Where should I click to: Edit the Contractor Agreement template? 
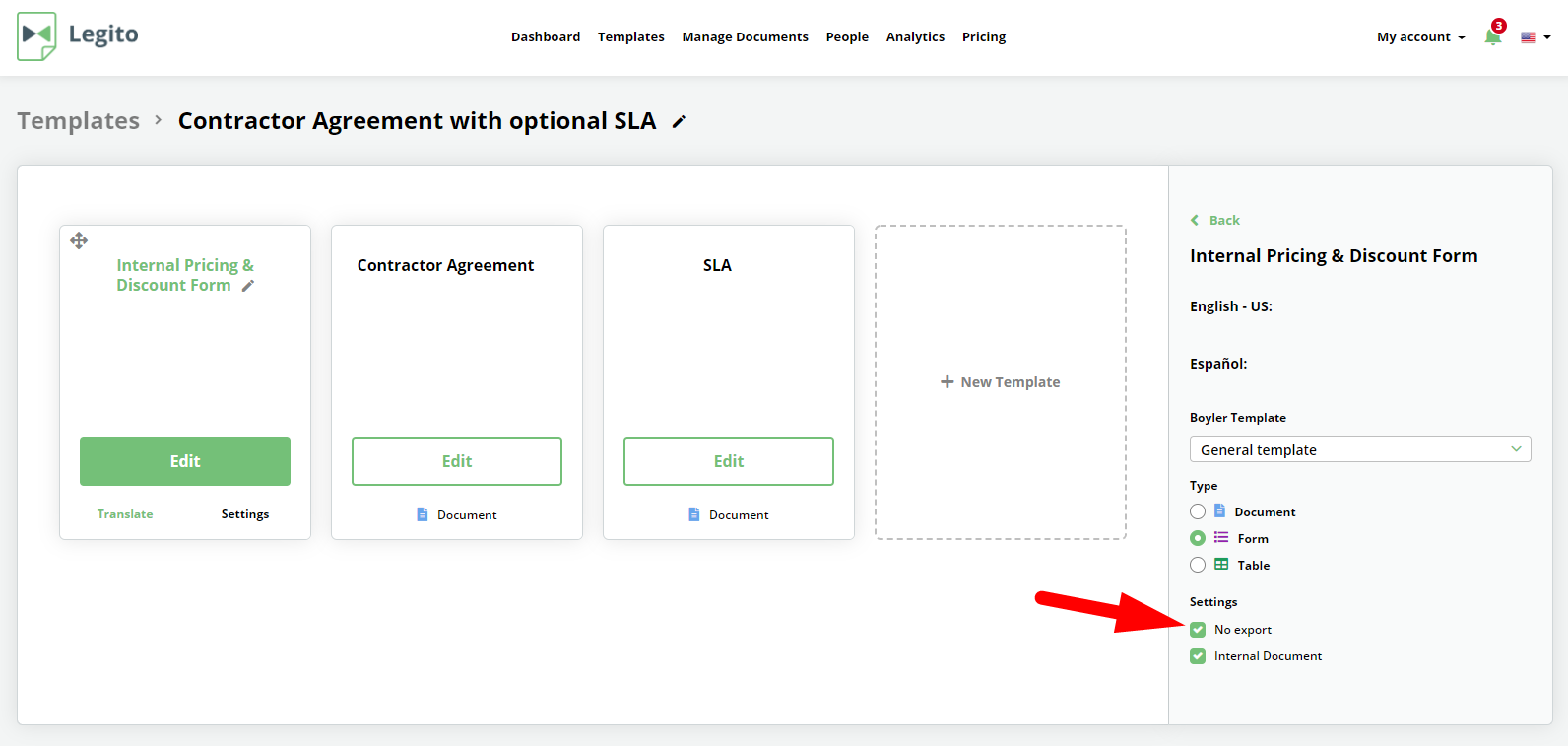457,461
